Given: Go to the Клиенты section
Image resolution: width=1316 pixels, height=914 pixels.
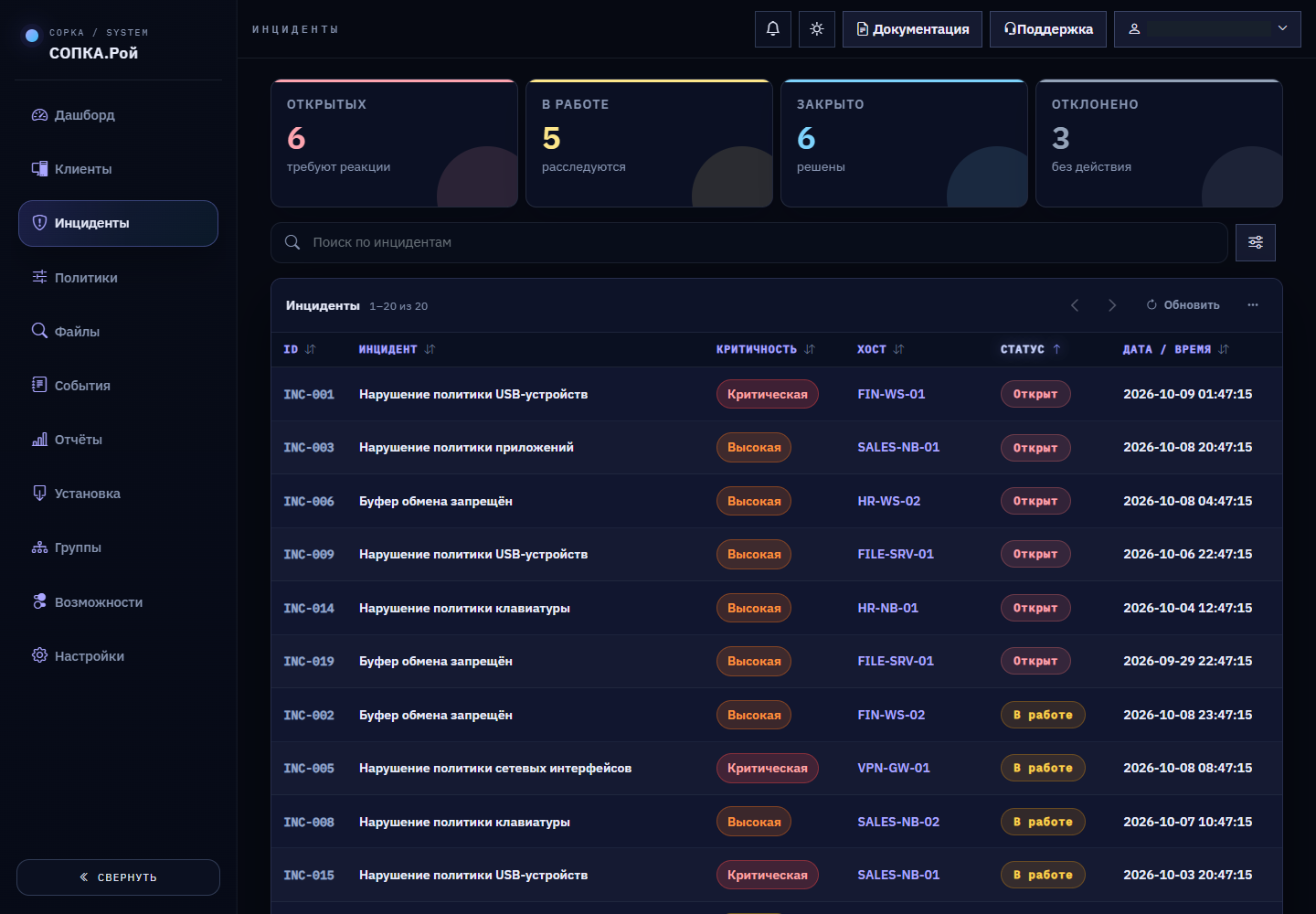Looking at the screenshot, I should coord(118,169).
